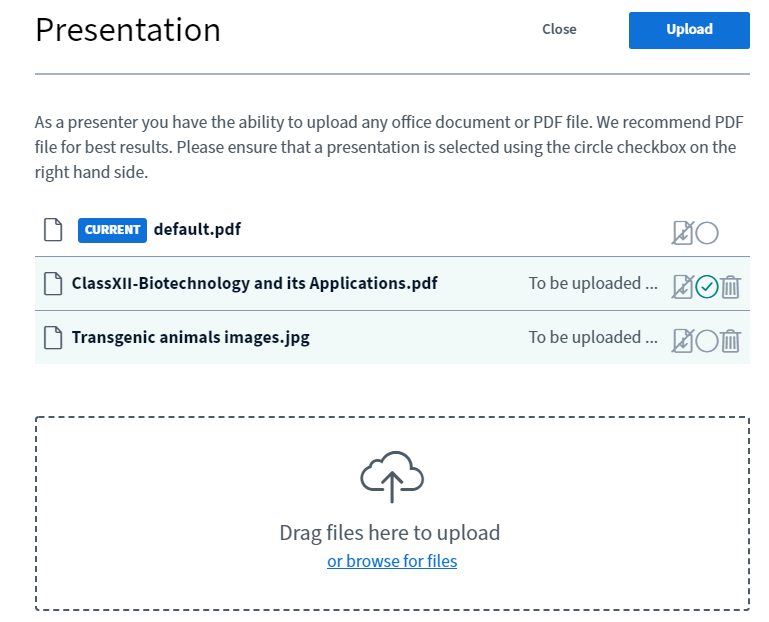This screenshot has width=769, height=622.
Task: Close the Presentation dialog
Action: point(559,29)
